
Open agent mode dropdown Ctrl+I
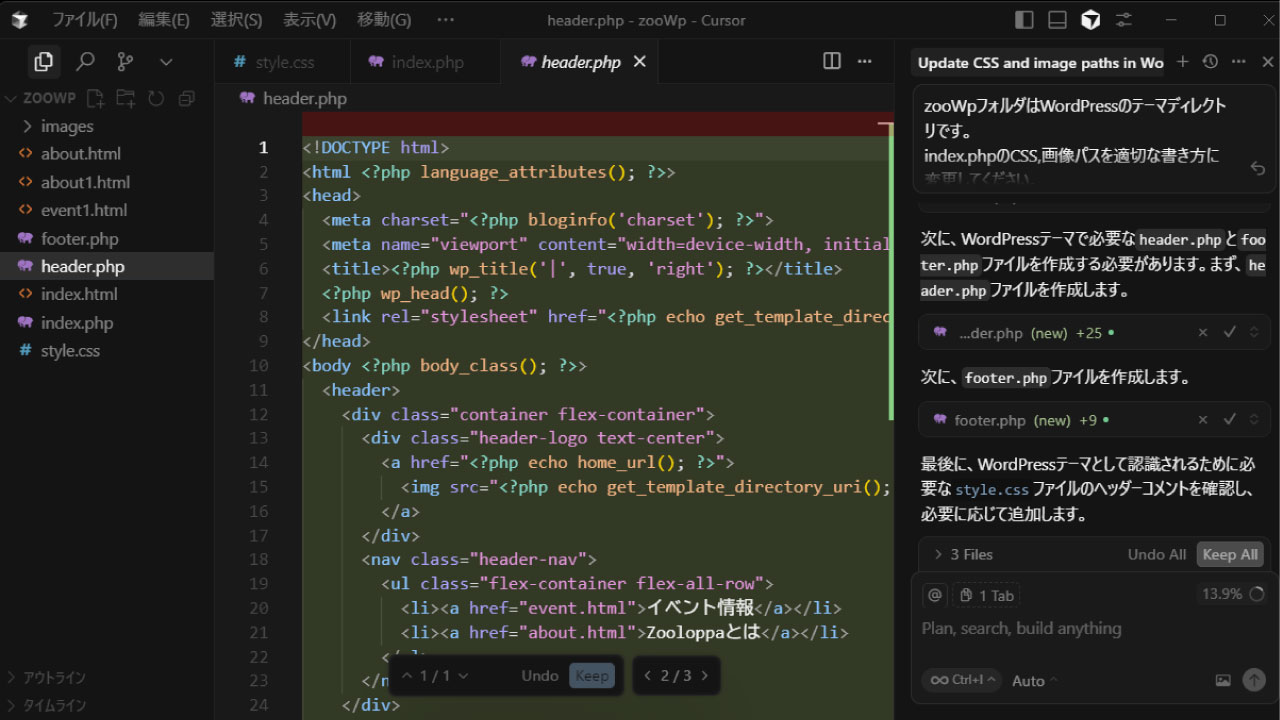pyautogui.click(x=961, y=680)
